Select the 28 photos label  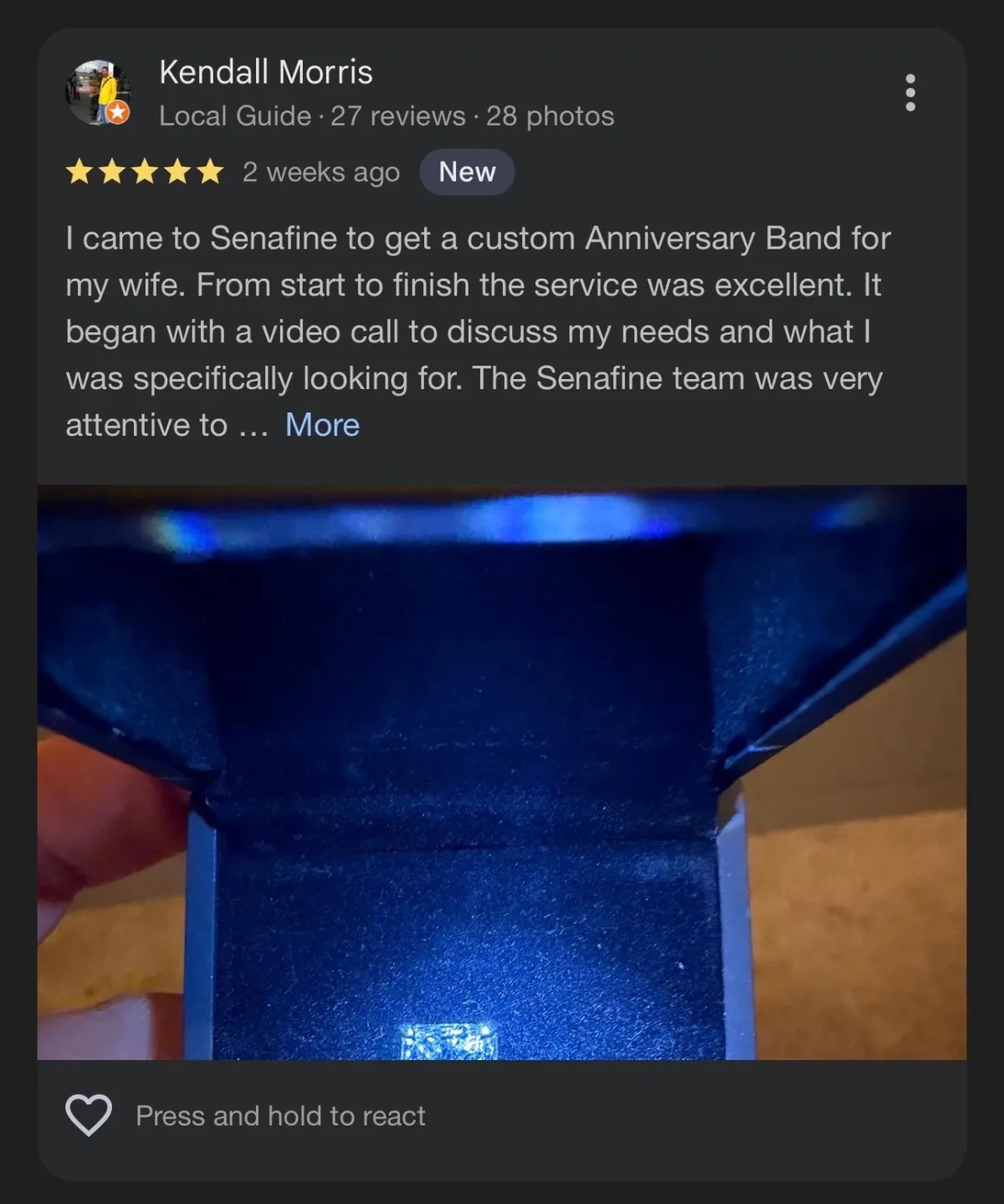[551, 115]
